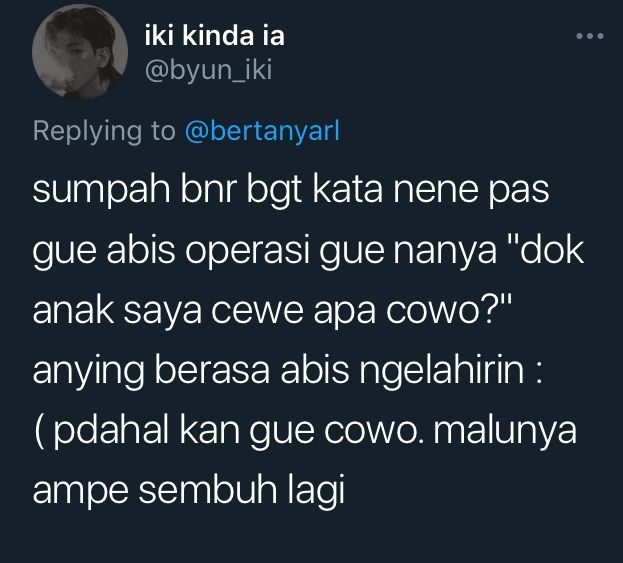The height and width of the screenshot is (563, 623).
Task: Click the word 'sumpah' in the tweet
Action: (x=102, y=191)
